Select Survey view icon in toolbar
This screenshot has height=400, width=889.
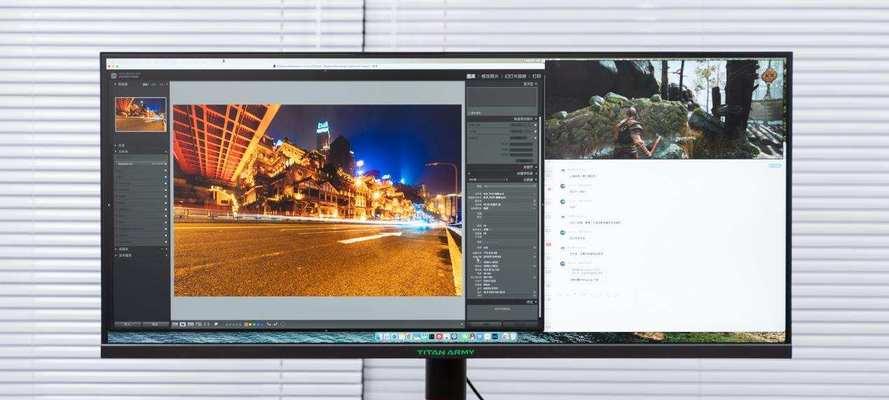pos(198,324)
